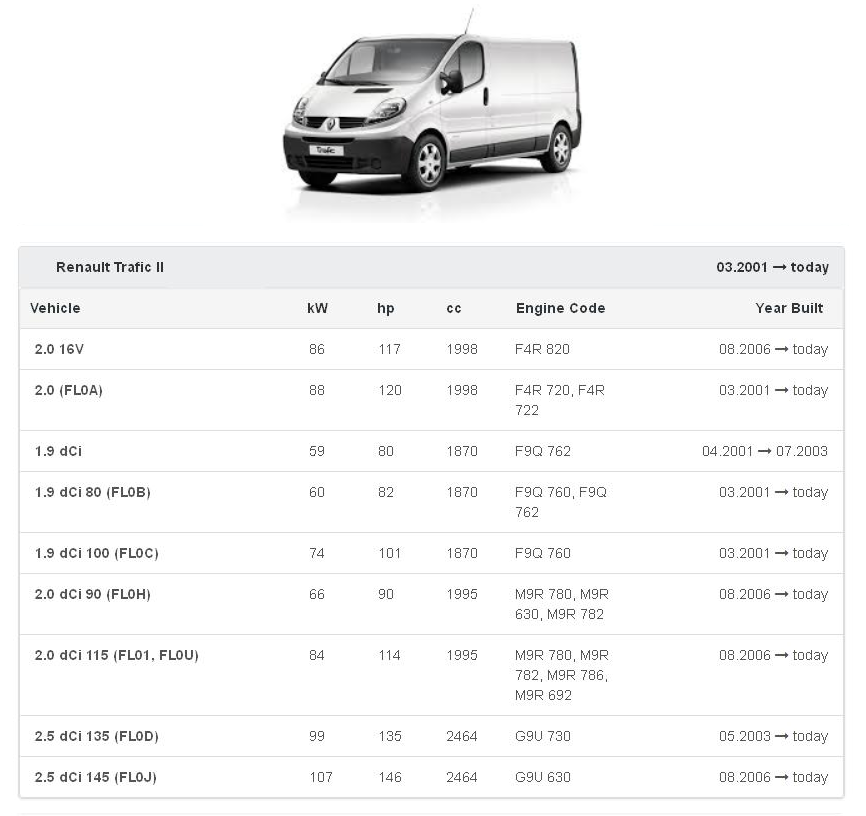Click the kW column header
866x816 pixels.
pyautogui.click(x=317, y=308)
